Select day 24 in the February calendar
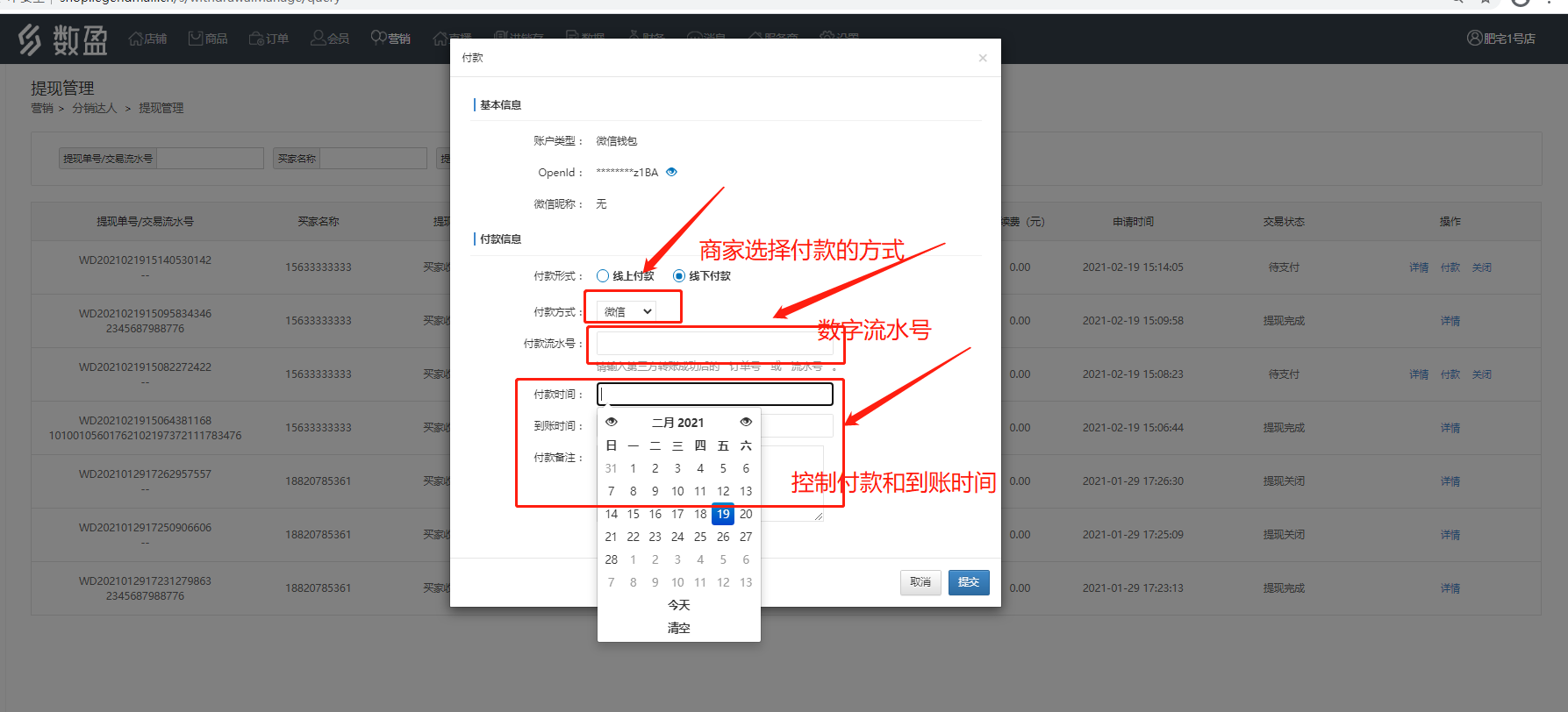The height and width of the screenshot is (712, 1568). tap(677, 537)
